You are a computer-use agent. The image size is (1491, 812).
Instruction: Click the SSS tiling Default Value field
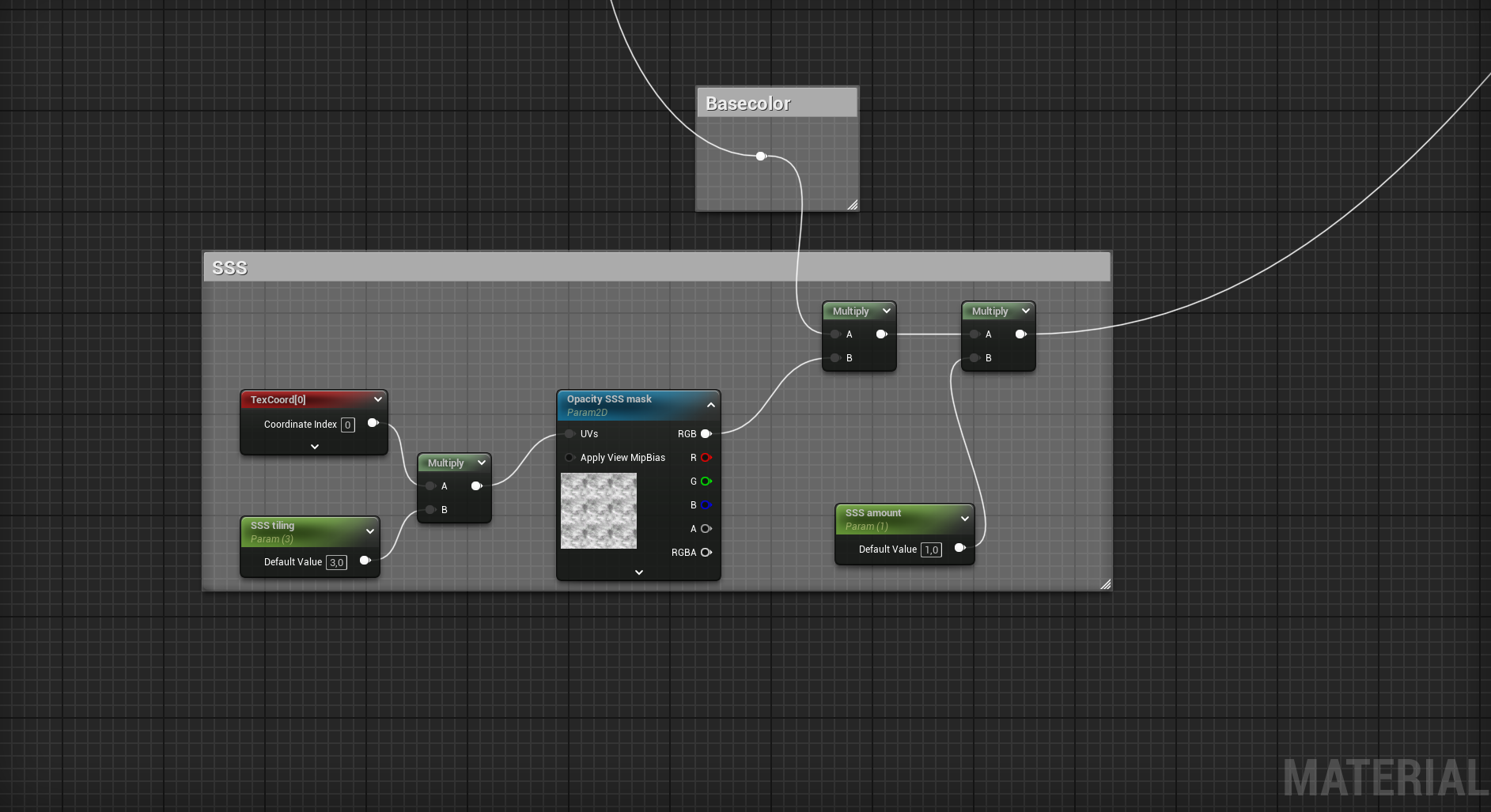click(336, 562)
